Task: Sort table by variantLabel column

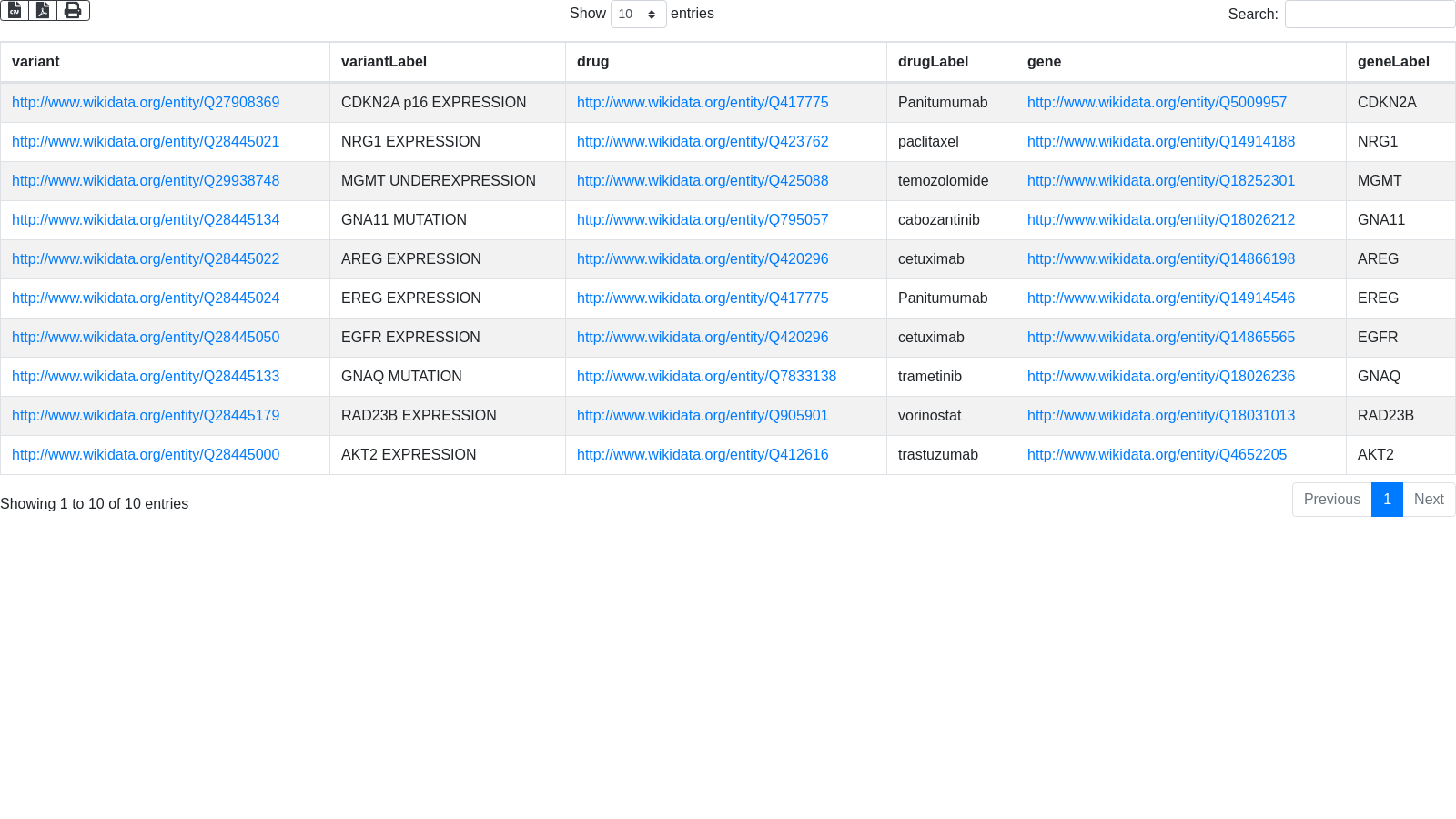Action: tap(383, 62)
